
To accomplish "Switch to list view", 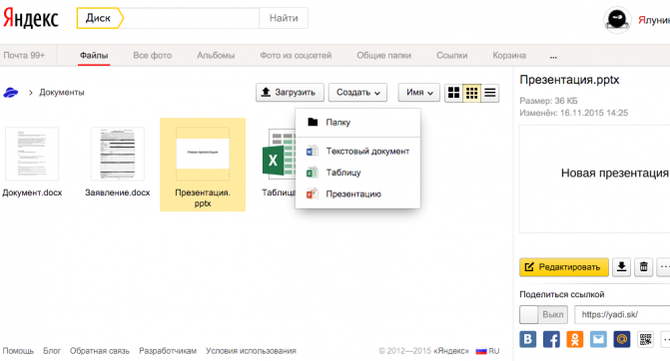I will tap(490, 93).
